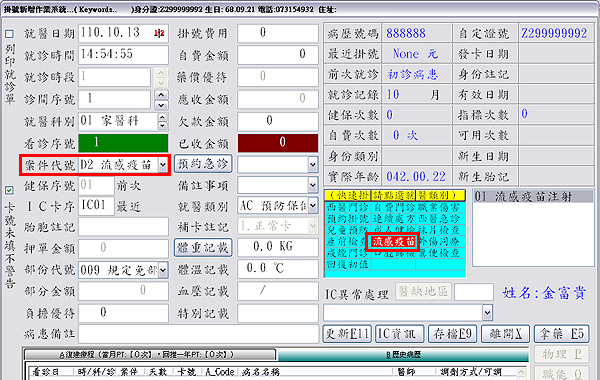Screen dimensions: 600x380
Task: Click the dark red 已收金額 field
Action: [278, 143]
